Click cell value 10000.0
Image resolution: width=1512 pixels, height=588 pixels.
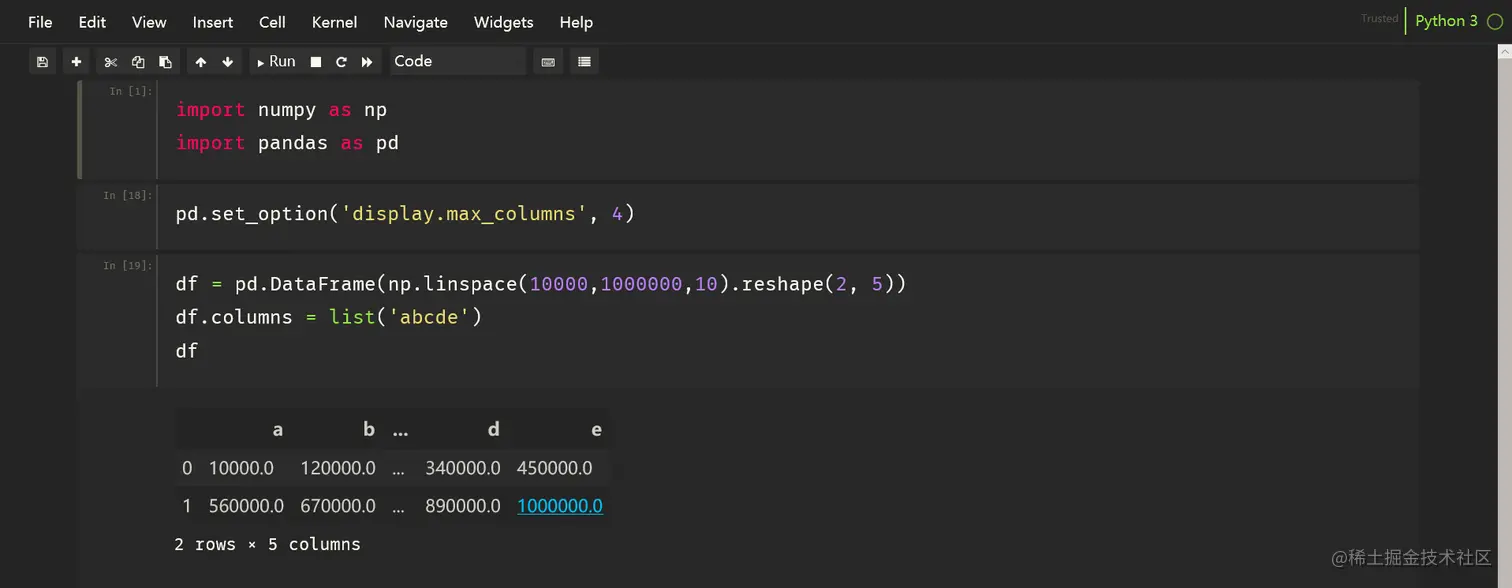pos(241,468)
